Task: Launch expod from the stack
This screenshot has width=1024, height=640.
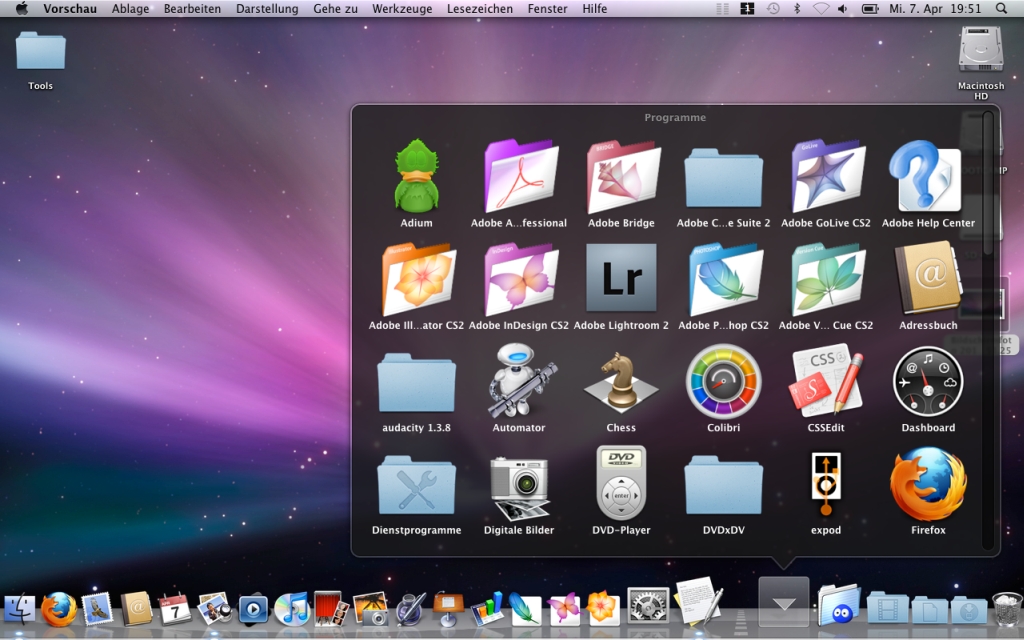Action: click(x=825, y=484)
